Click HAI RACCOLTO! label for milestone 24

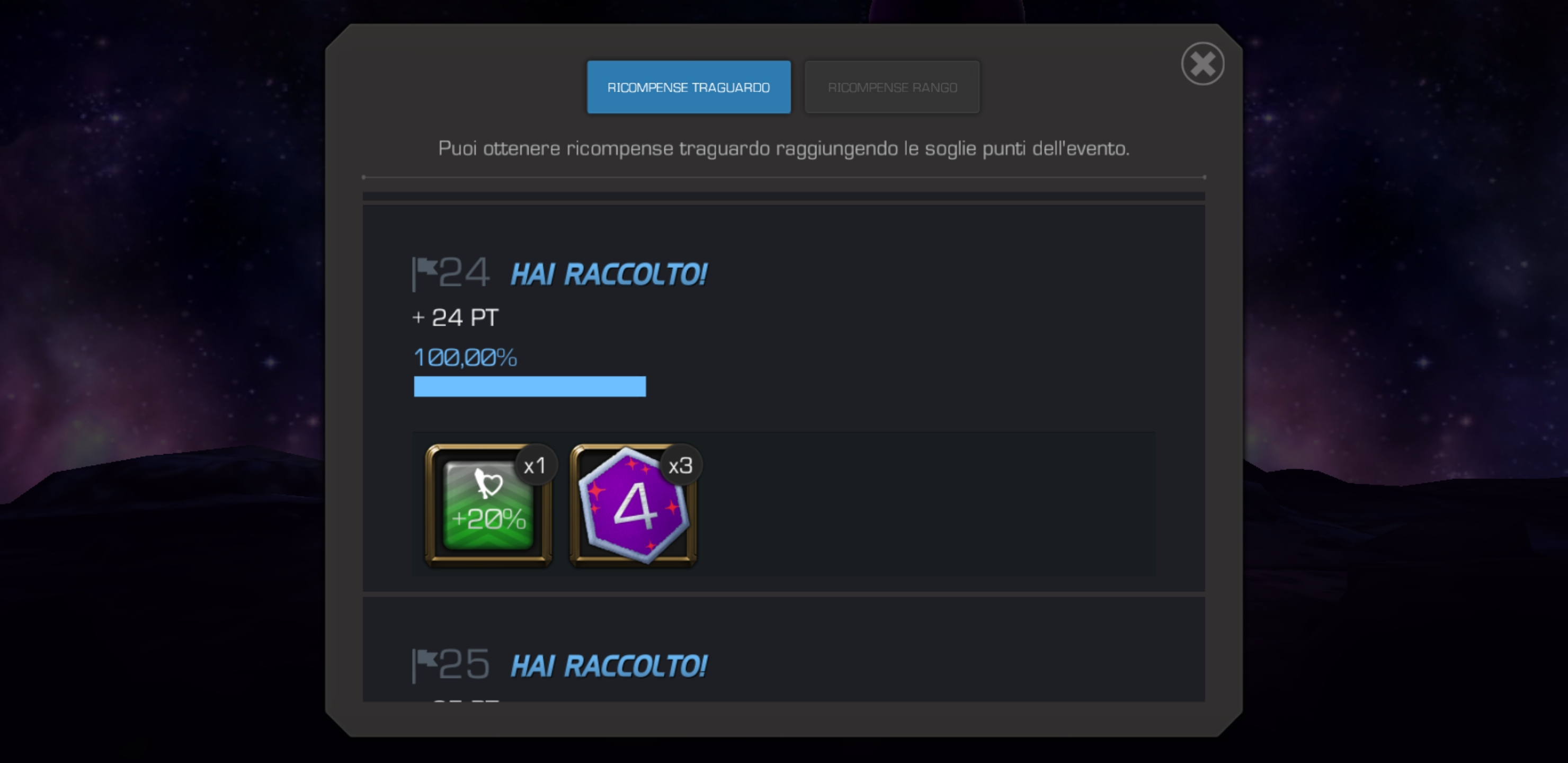(x=609, y=274)
